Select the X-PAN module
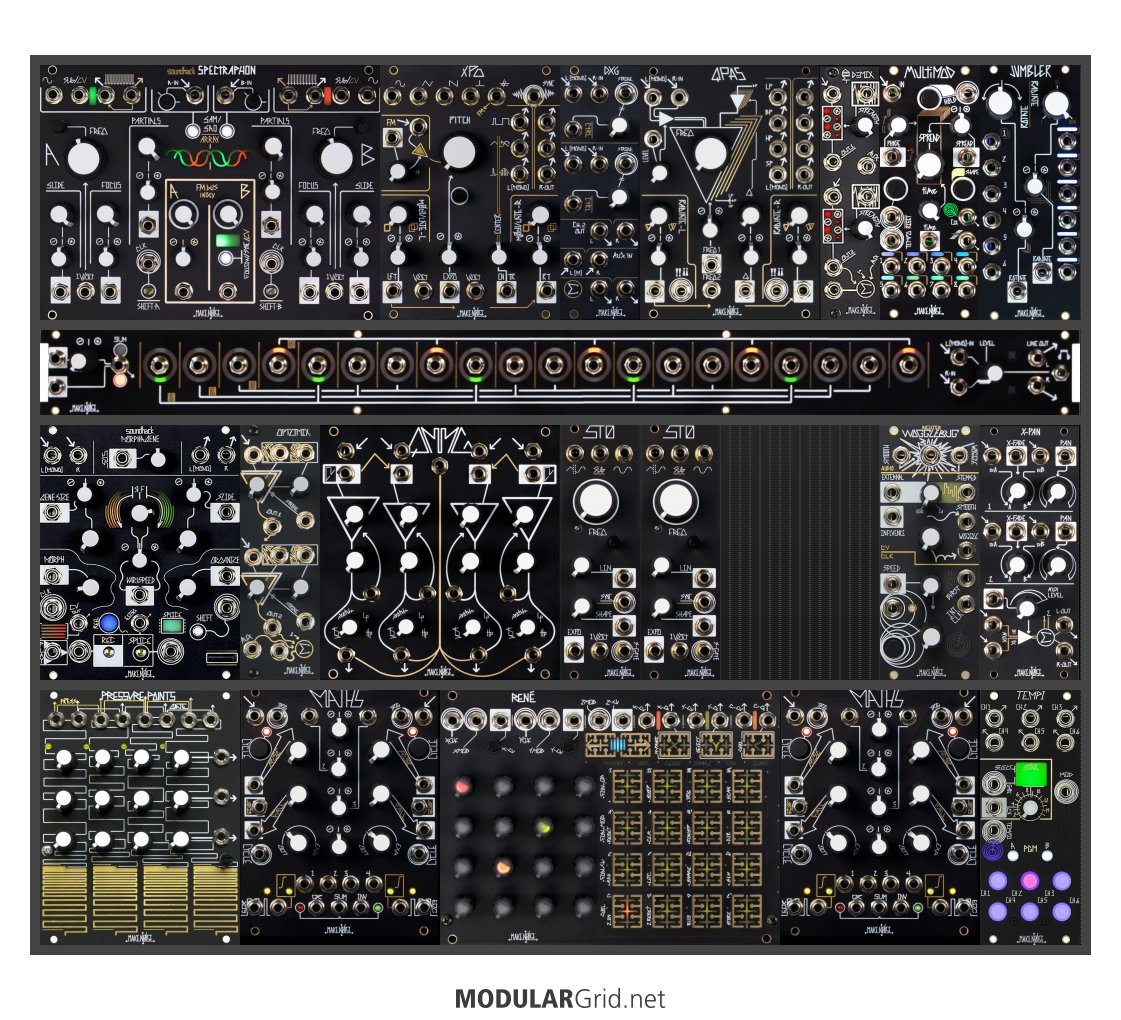This screenshot has height=1020, width=1121. coord(1029,552)
